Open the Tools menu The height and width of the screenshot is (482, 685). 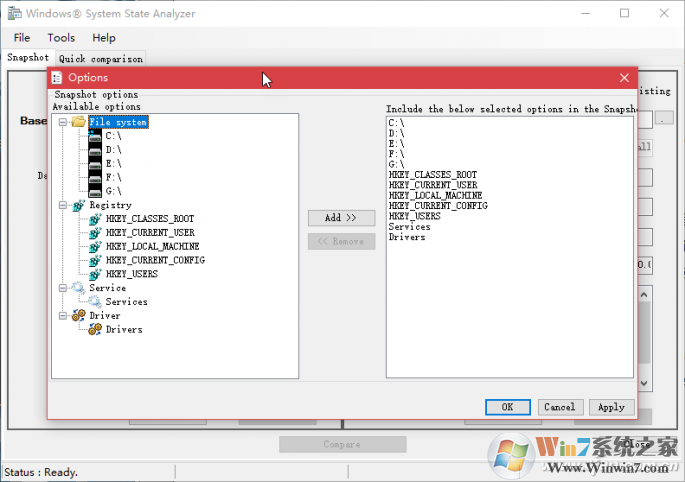pos(61,38)
